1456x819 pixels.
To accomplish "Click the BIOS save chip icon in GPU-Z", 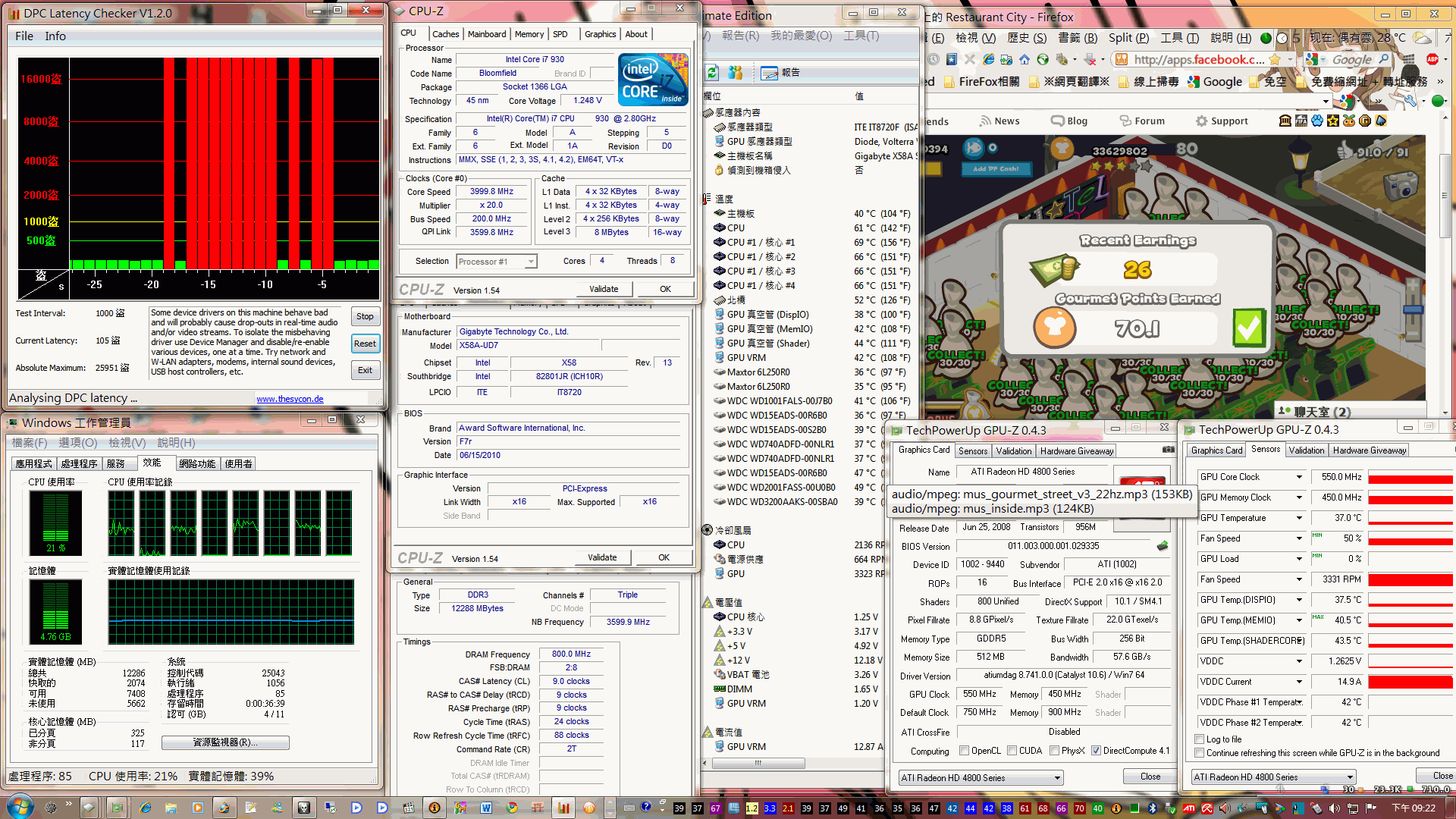I will [x=1162, y=546].
